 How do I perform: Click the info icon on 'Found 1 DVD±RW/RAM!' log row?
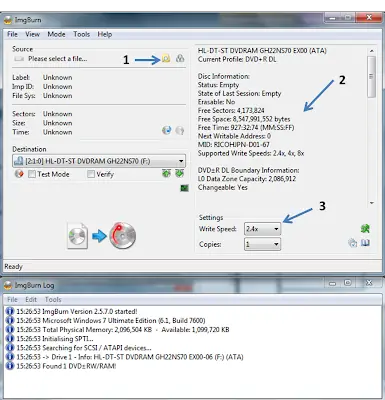pyautogui.click(x=10, y=366)
